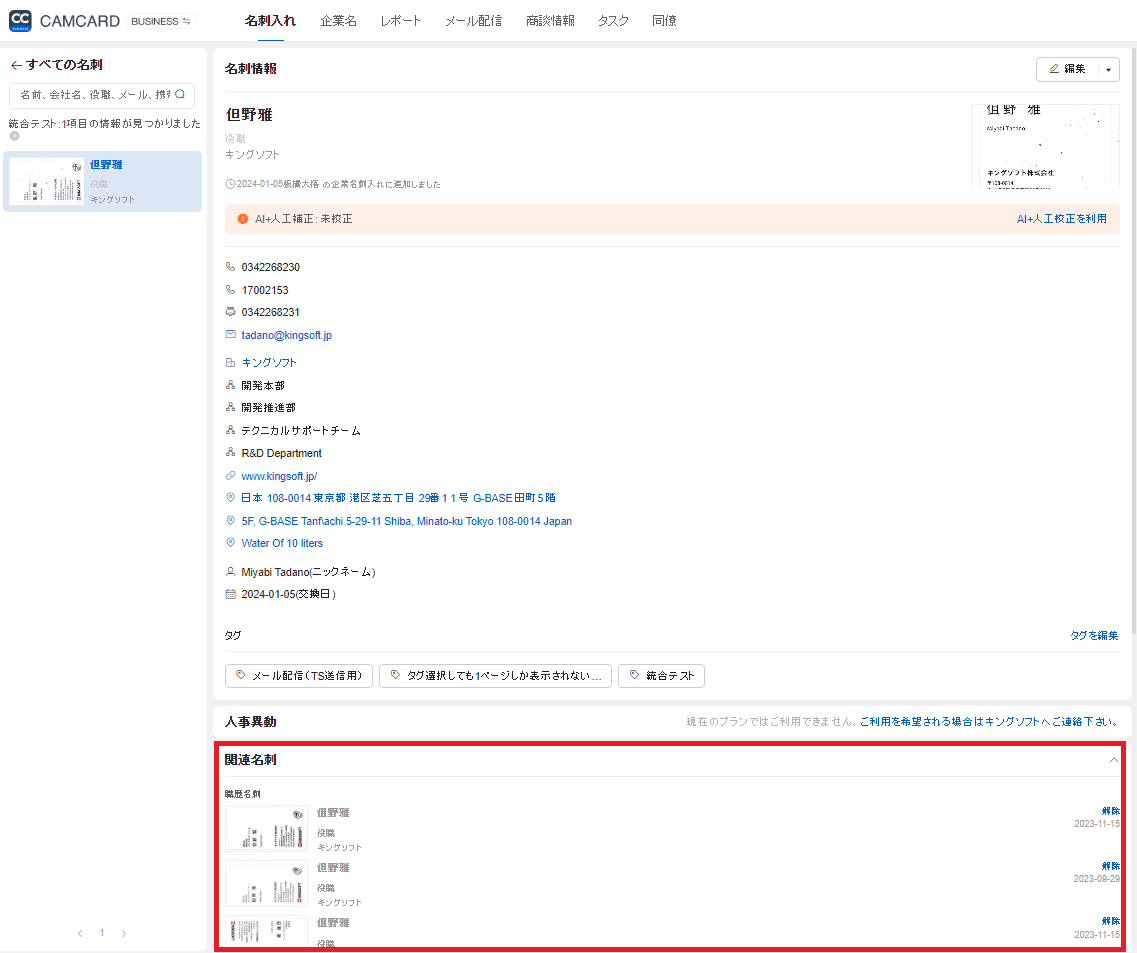This screenshot has width=1137, height=953.
Task: Select the 但野雅 card in the list
Action: click(102, 181)
